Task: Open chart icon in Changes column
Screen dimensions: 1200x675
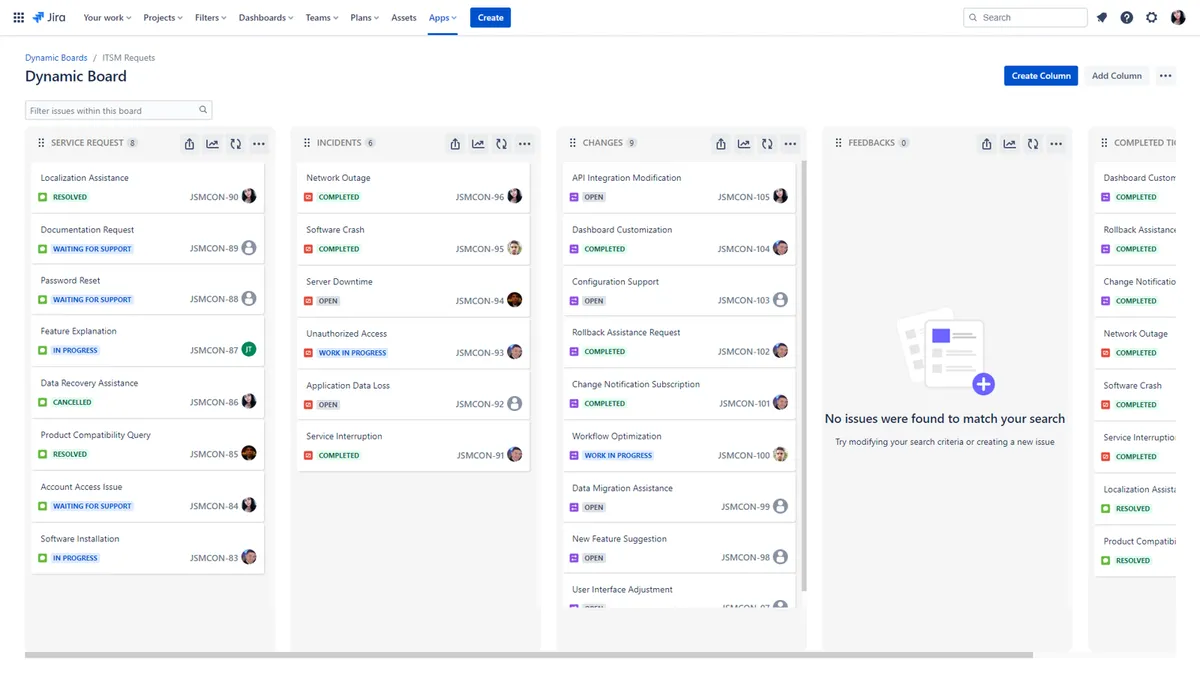Action: pos(744,144)
